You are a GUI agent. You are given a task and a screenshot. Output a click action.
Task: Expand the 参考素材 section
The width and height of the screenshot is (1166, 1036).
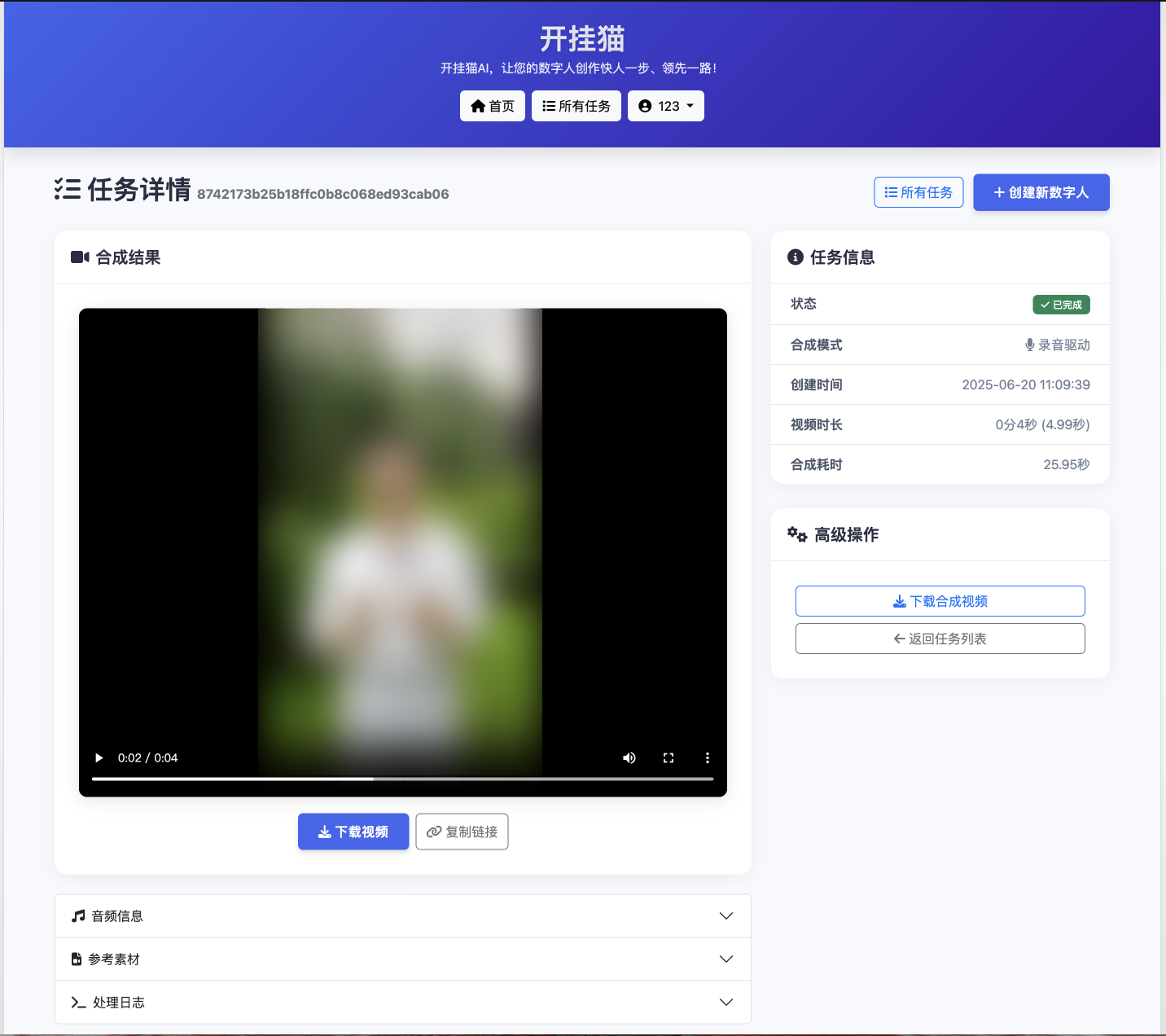(403, 959)
